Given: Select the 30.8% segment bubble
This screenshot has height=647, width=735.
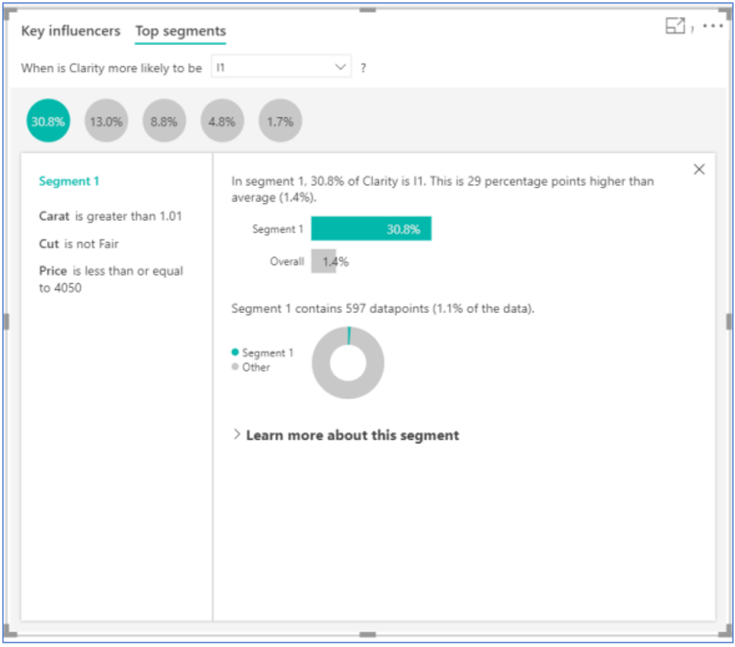Looking at the screenshot, I should pos(48,121).
